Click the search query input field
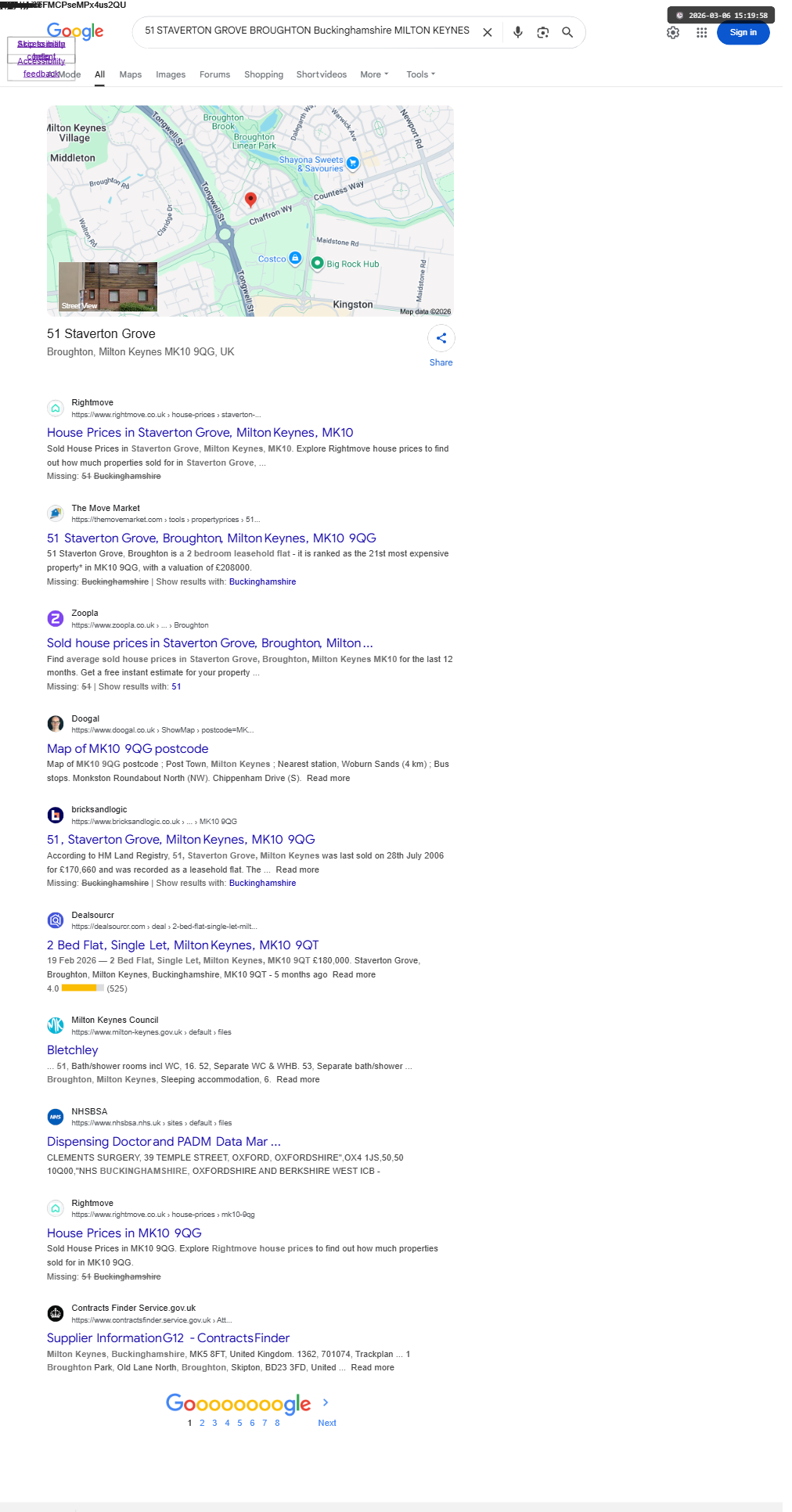This screenshot has width=792, height=1512. [307, 31]
